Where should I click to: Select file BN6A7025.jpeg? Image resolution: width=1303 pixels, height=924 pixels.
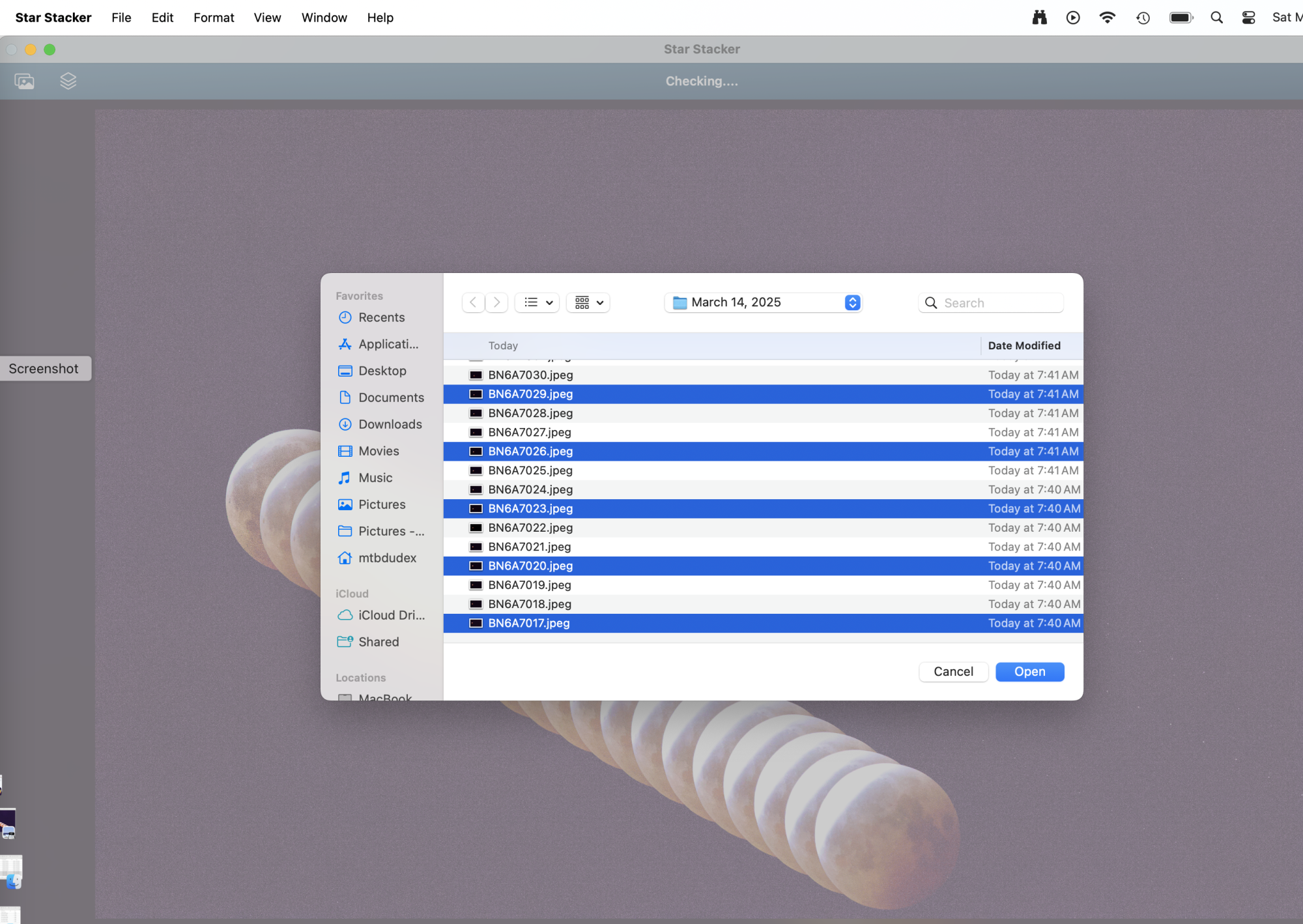[x=764, y=470]
